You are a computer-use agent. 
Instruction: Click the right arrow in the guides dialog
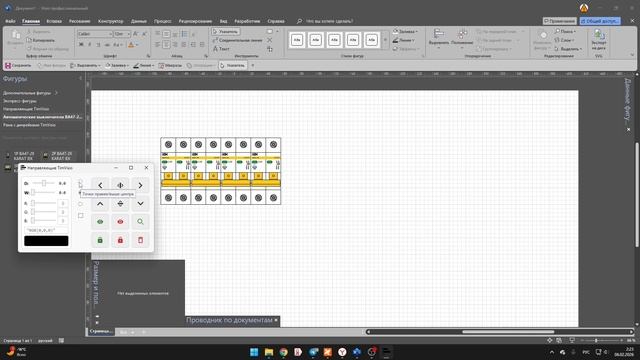tap(140, 185)
